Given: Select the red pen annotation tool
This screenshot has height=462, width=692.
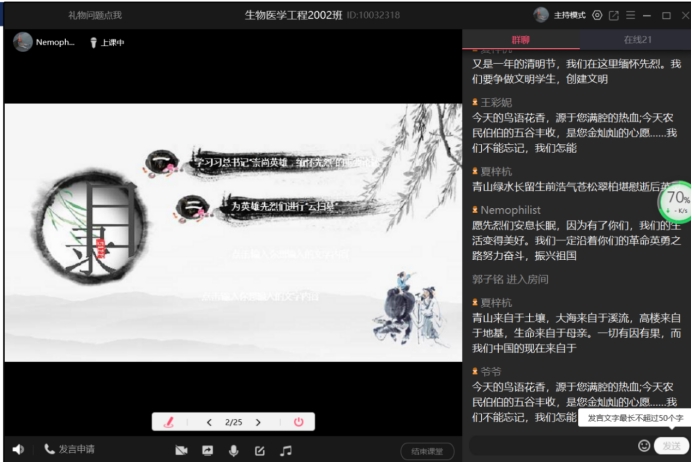Looking at the screenshot, I should pyautogui.click(x=169, y=422).
